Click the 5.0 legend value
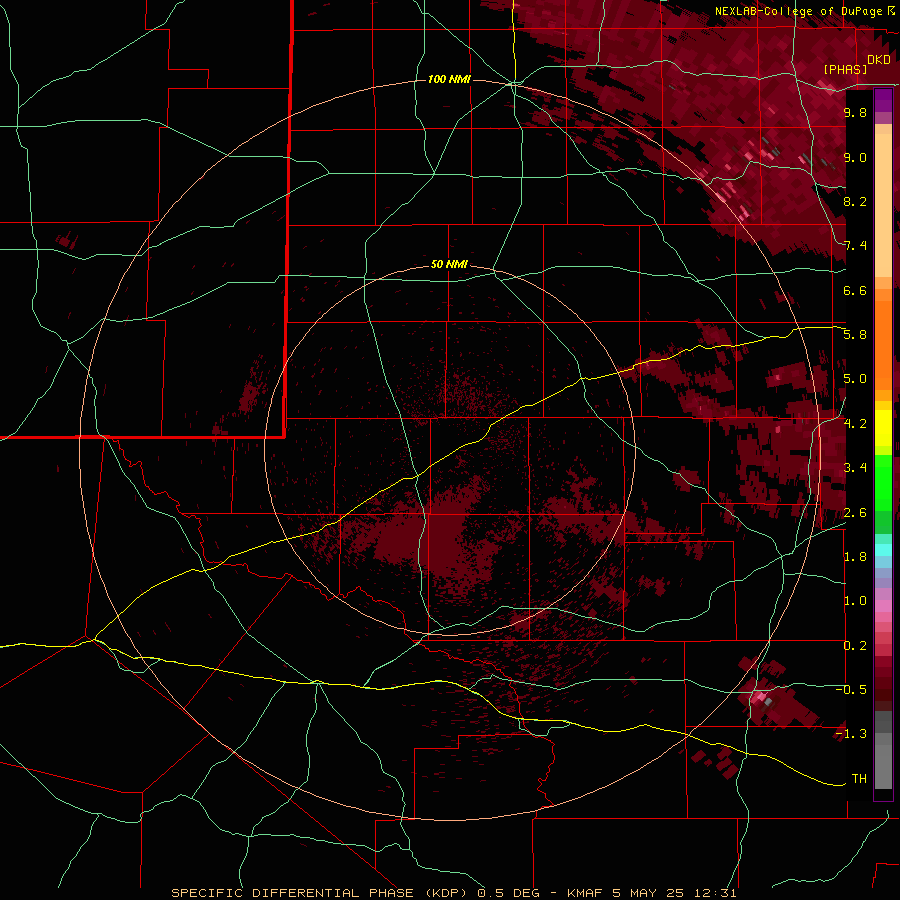This screenshot has height=900, width=900. click(855, 379)
